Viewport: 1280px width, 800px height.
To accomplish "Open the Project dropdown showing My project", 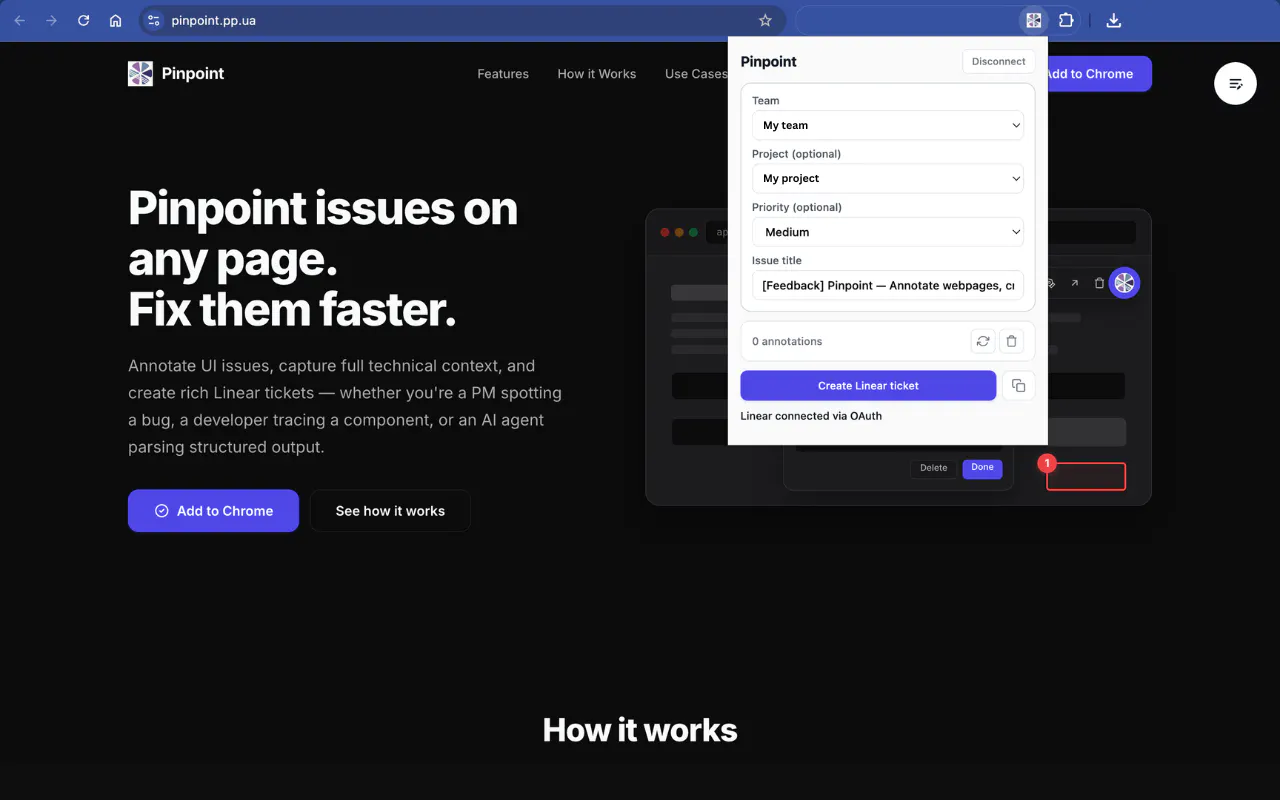I will coord(888,178).
